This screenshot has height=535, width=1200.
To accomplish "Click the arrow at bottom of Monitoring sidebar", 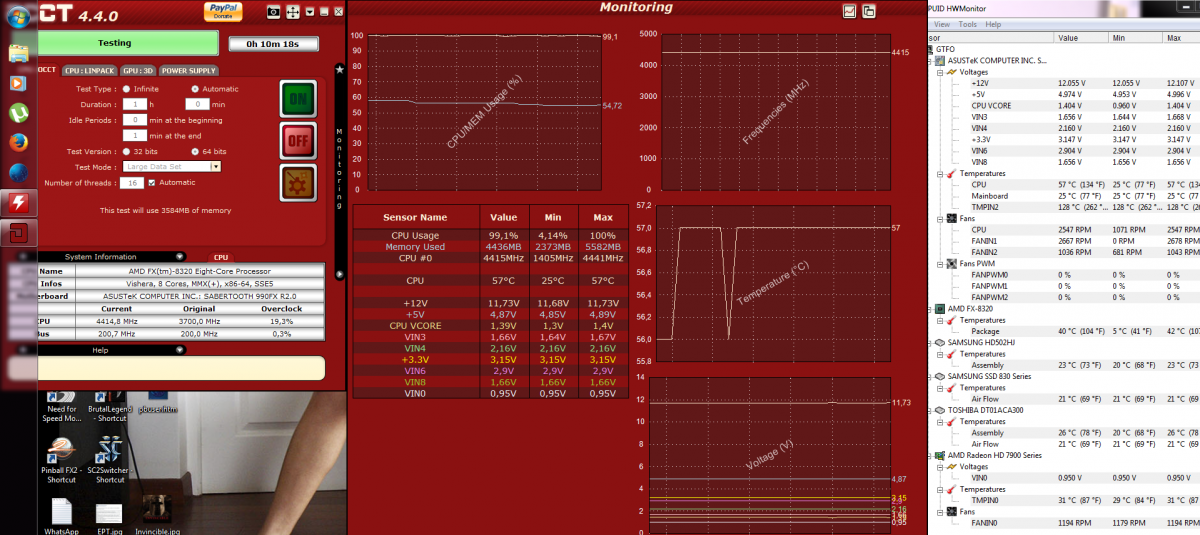I will tap(339, 273).
